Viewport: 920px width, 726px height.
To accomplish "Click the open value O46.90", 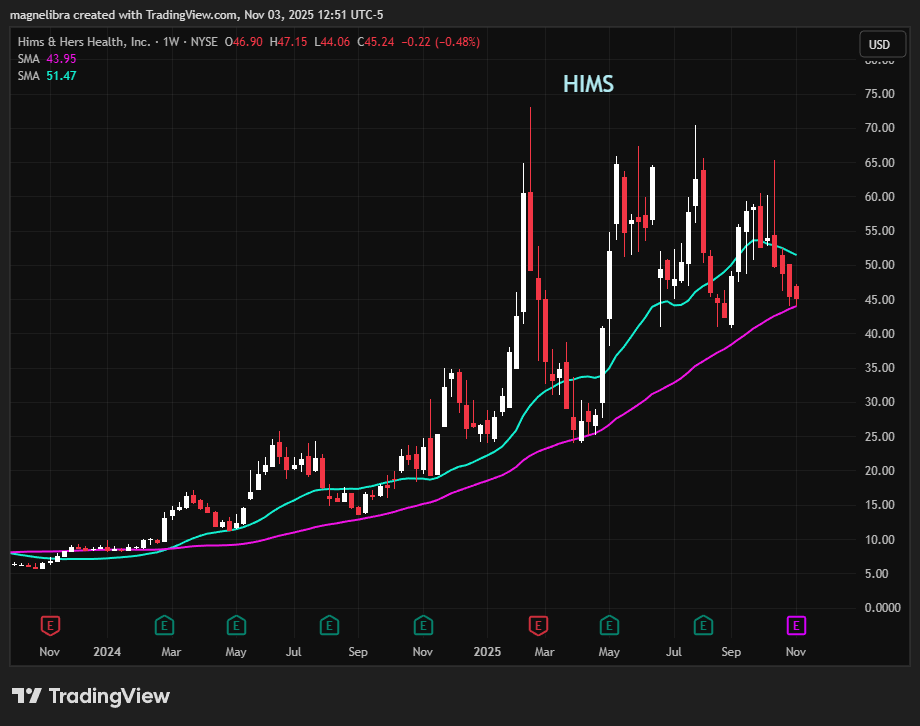I will pos(243,42).
